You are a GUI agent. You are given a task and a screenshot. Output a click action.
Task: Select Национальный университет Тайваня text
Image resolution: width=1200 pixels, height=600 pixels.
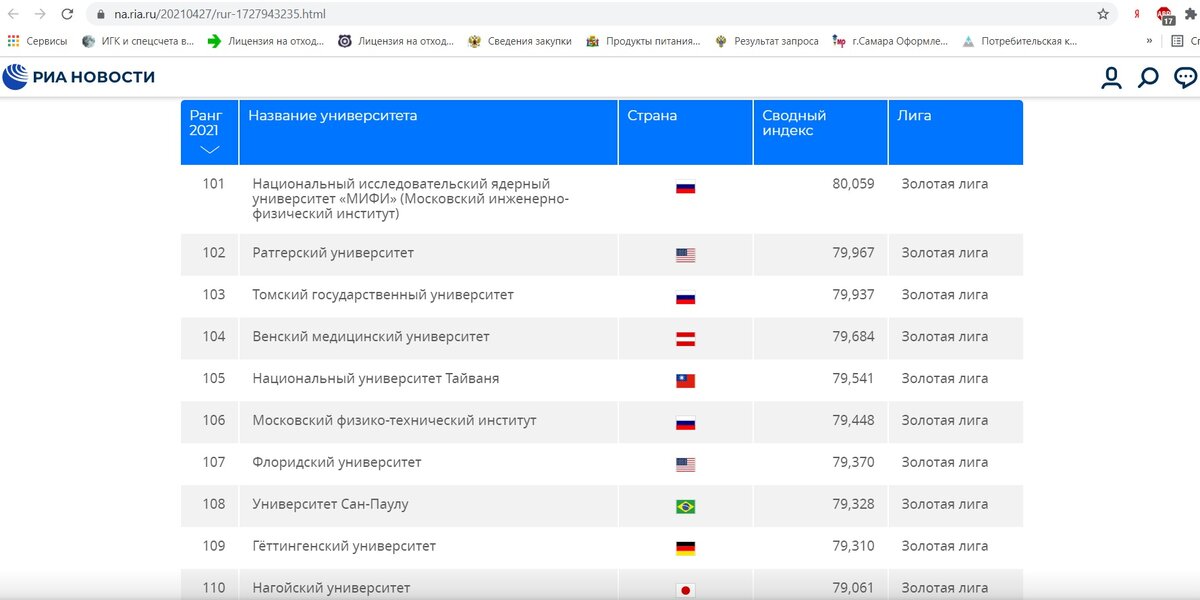(x=376, y=379)
